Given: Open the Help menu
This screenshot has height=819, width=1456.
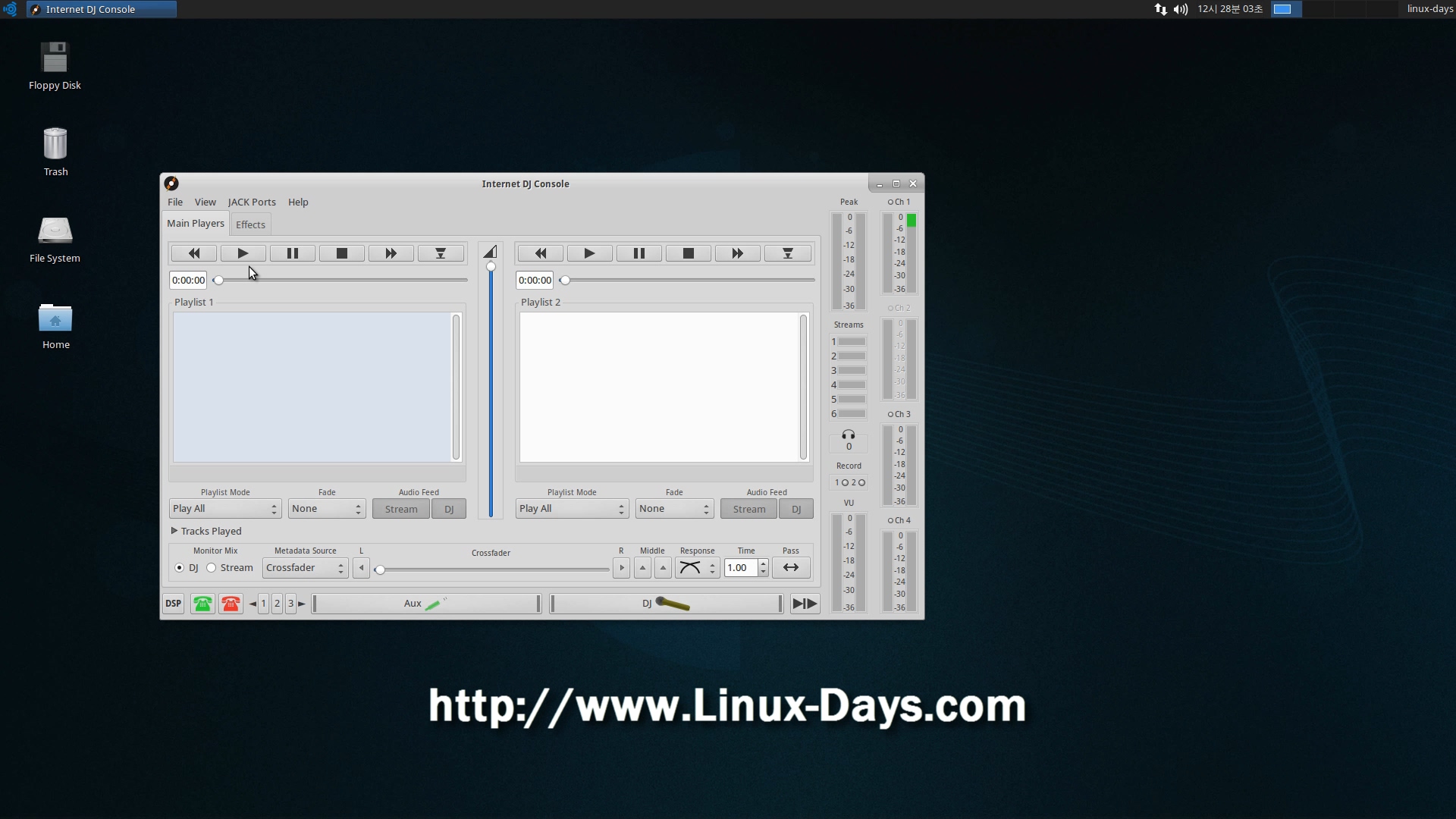Looking at the screenshot, I should point(298,202).
